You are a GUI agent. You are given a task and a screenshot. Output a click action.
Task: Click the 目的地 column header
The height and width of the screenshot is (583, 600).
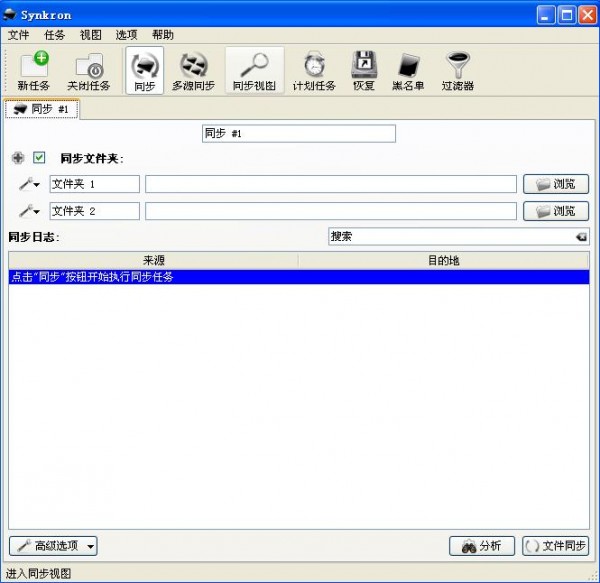(443, 261)
